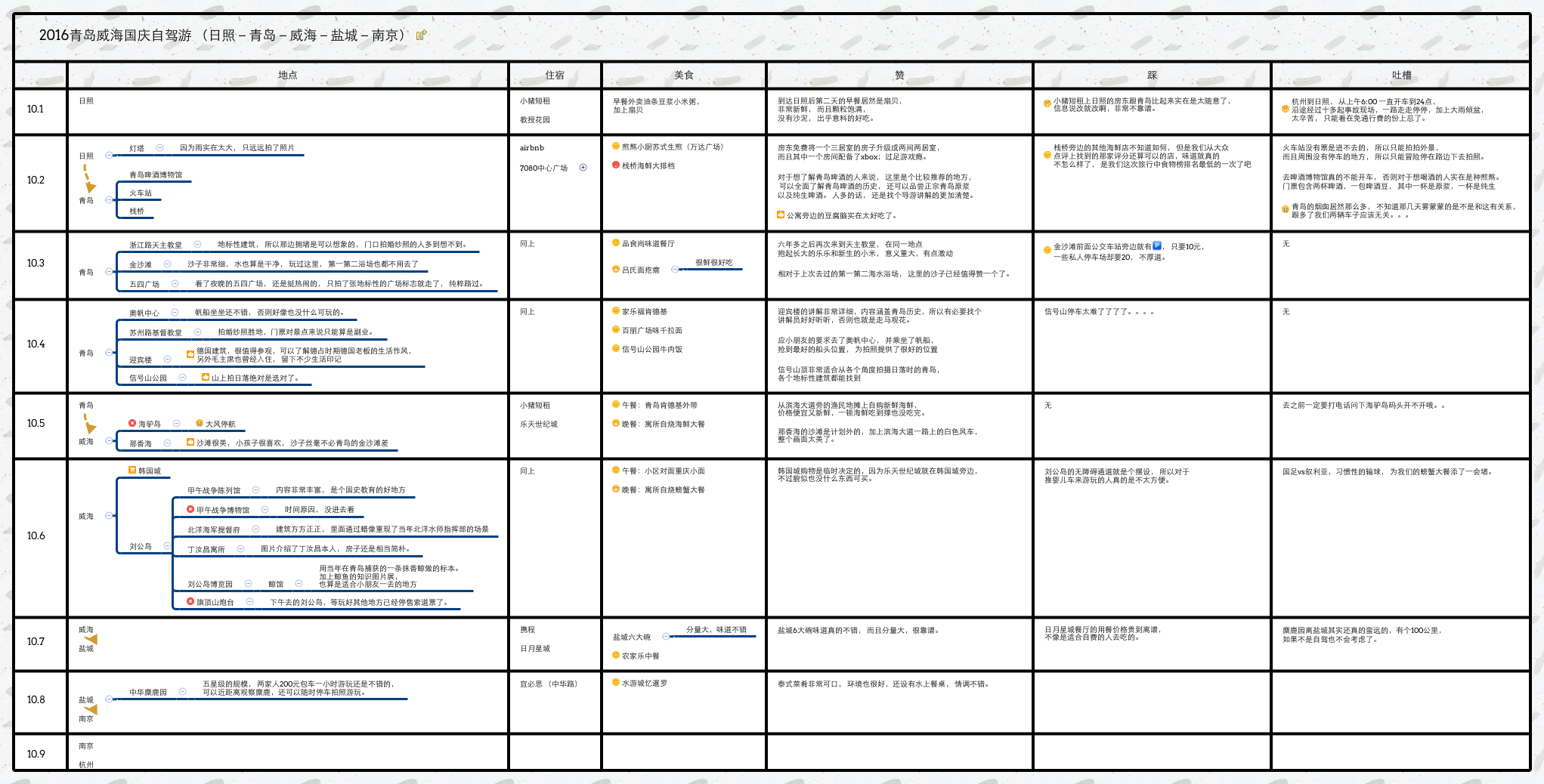The width and height of the screenshot is (1544, 784).
Task: Click the icon beside the map title
Action: pos(422,35)
